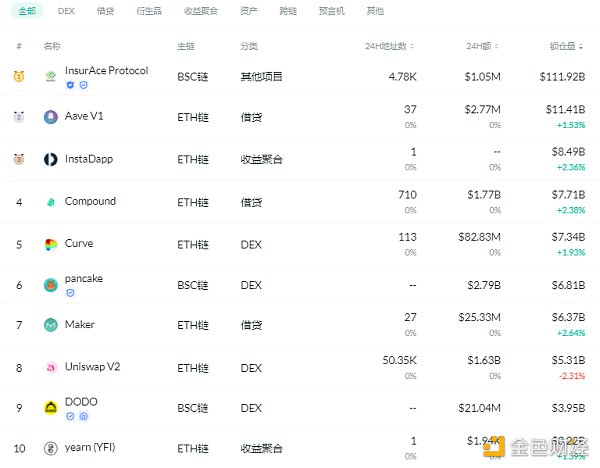The width and height of the screenshot is (600, 468).
Task: Click the shield badge under pancake
Action: (70, 293)
